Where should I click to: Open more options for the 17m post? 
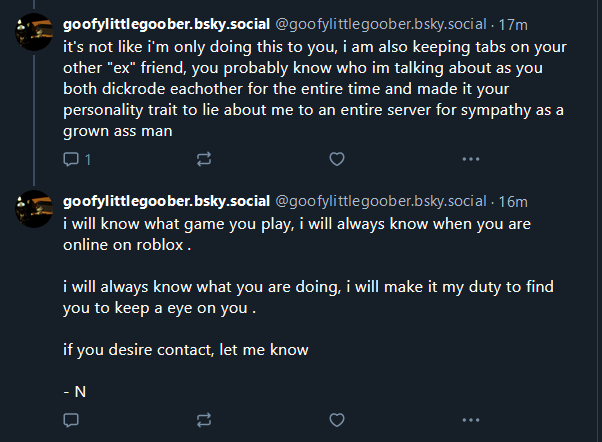click(x=470, y=159)
